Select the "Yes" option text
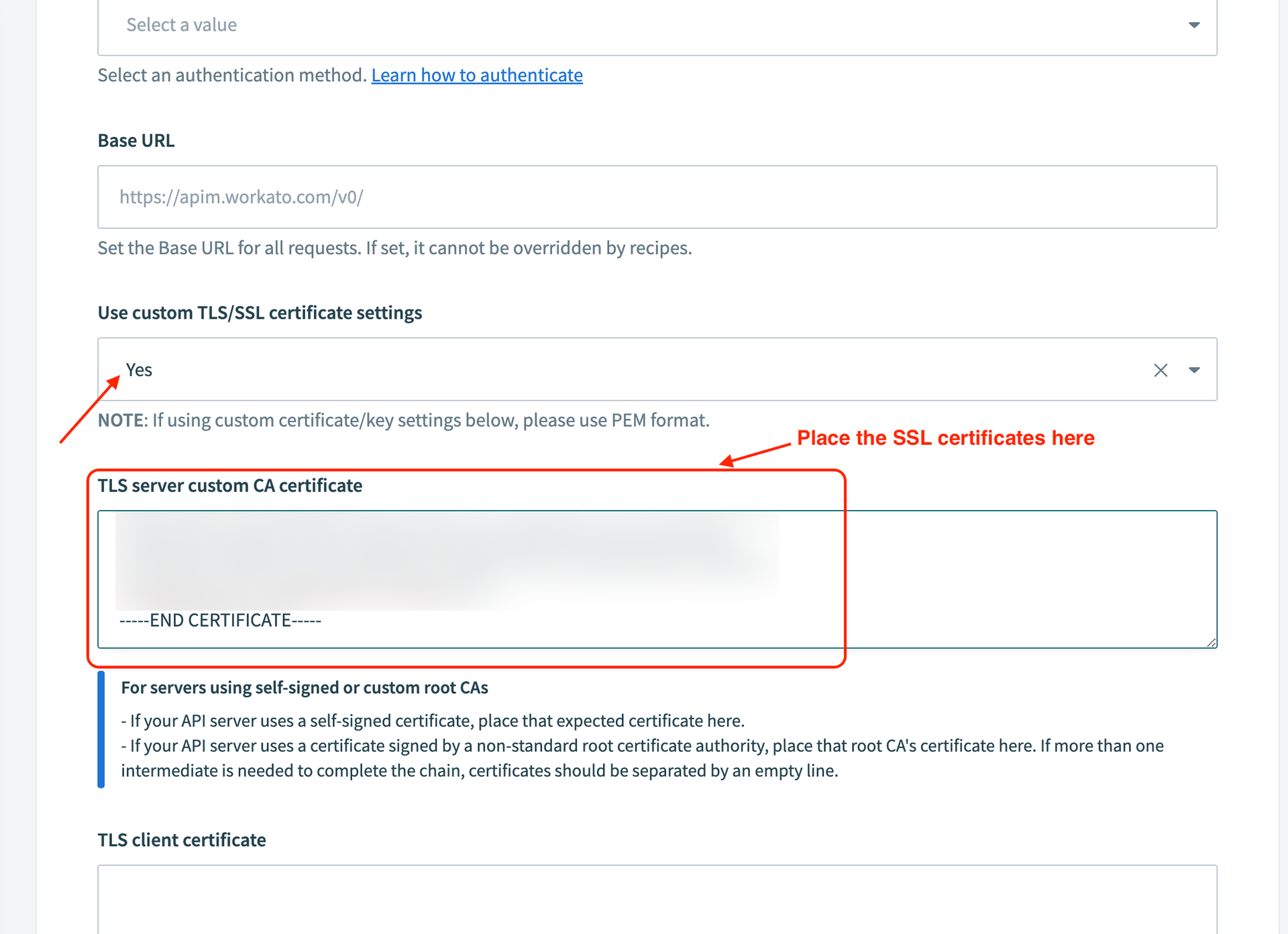 [x=139, y=370]
